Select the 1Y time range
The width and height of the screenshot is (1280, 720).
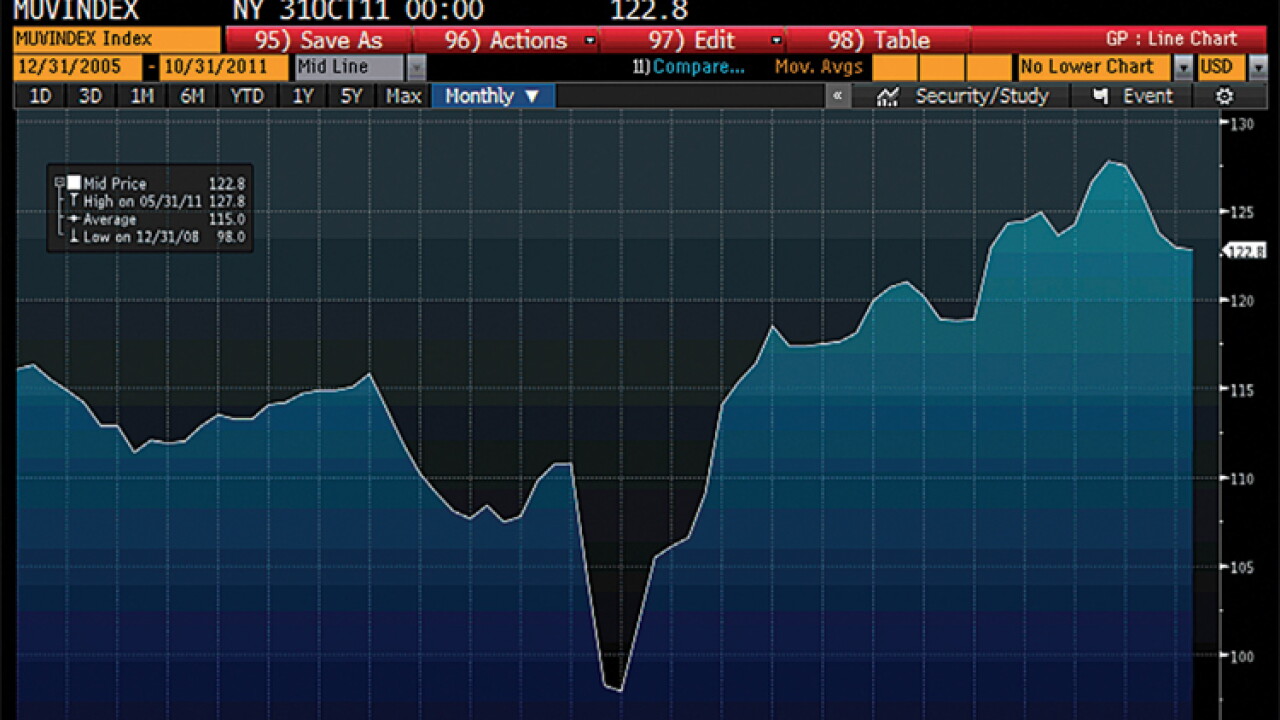(x=302, y=96)
